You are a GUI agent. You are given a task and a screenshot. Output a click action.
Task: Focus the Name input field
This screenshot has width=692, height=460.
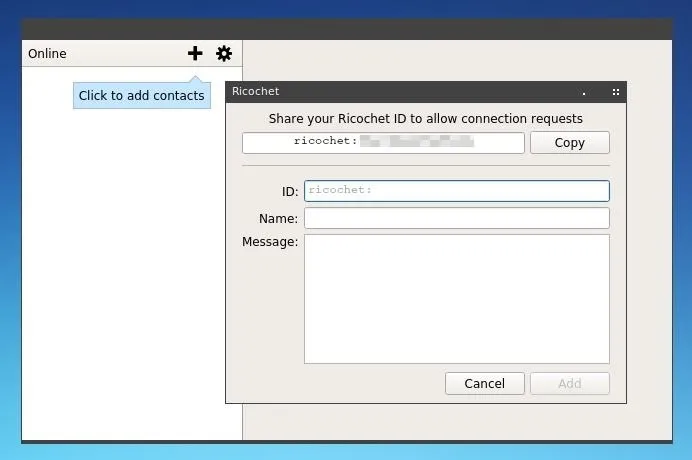click(457, 218)
